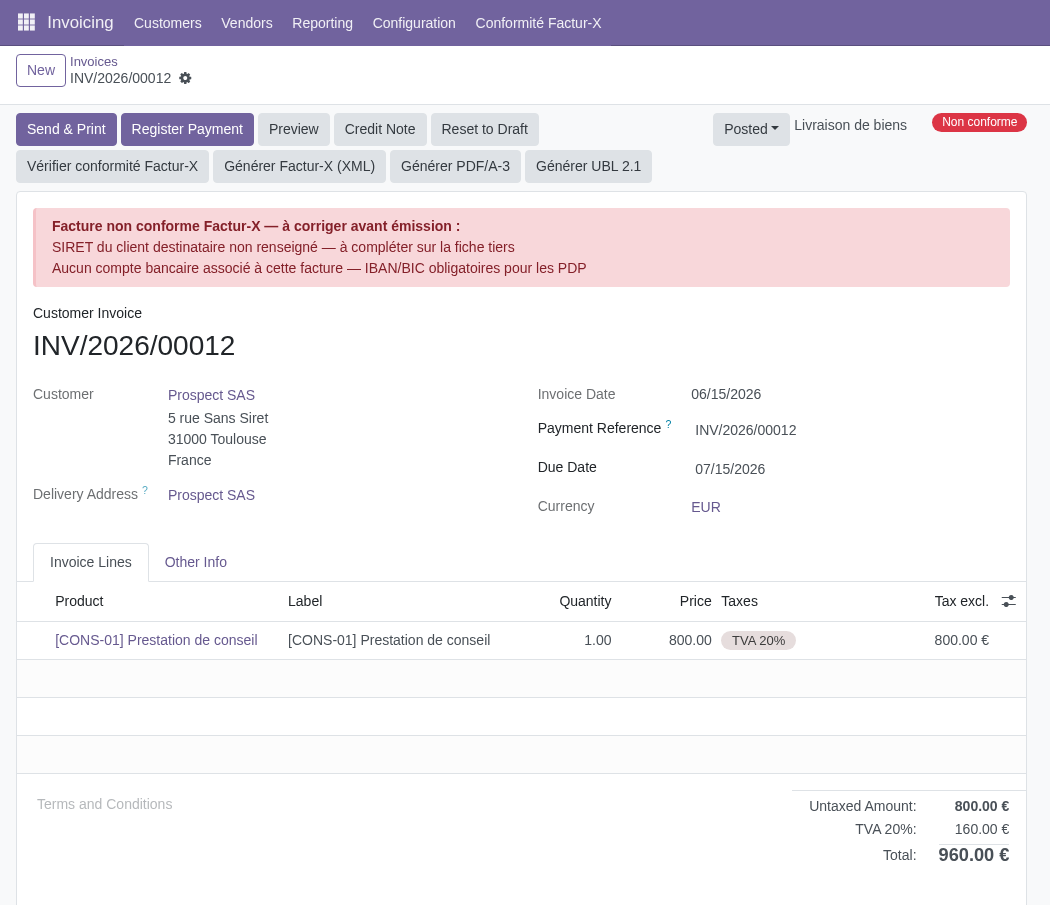Show Payment Reference help tooltip icon
Image resolution: width=1050 pixels, height=905 pixels.
668,424
